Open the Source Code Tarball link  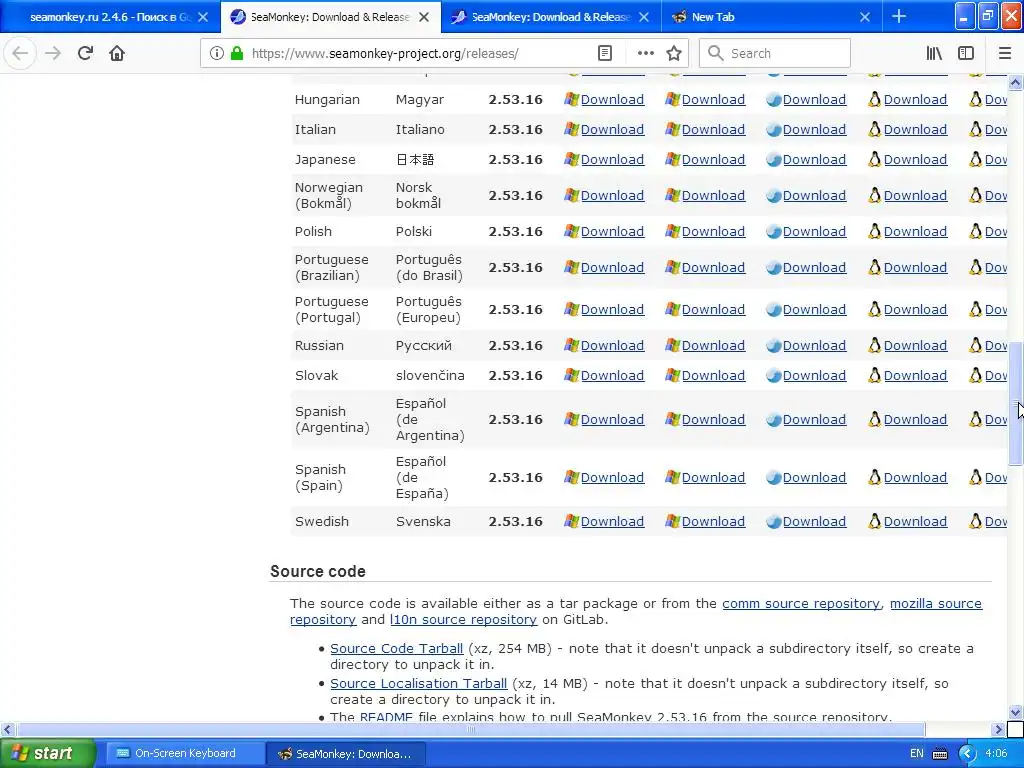[396, 648]
